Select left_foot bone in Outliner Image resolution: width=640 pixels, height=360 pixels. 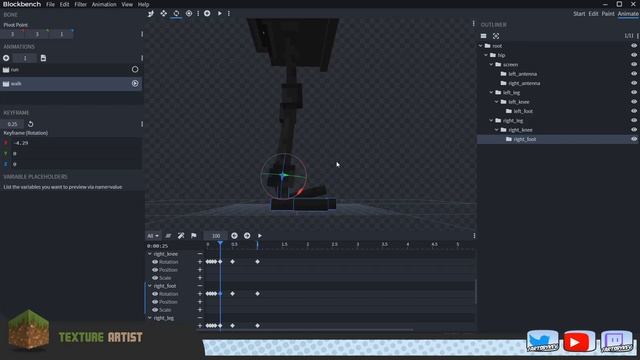click(x=523, y=111)
